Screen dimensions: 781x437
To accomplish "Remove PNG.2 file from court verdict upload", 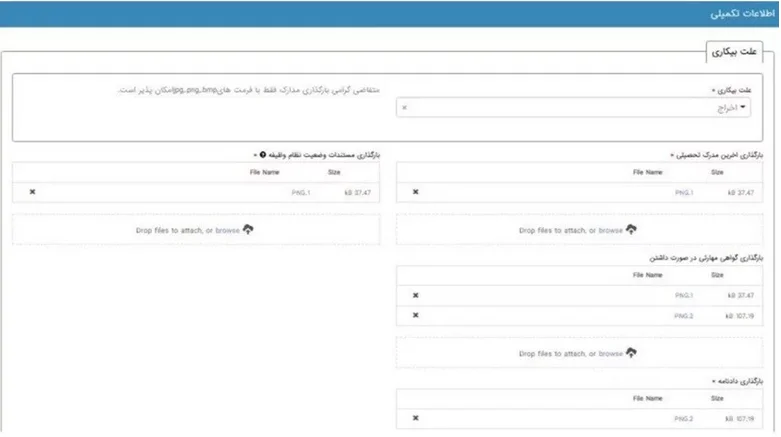I will 416,418.
